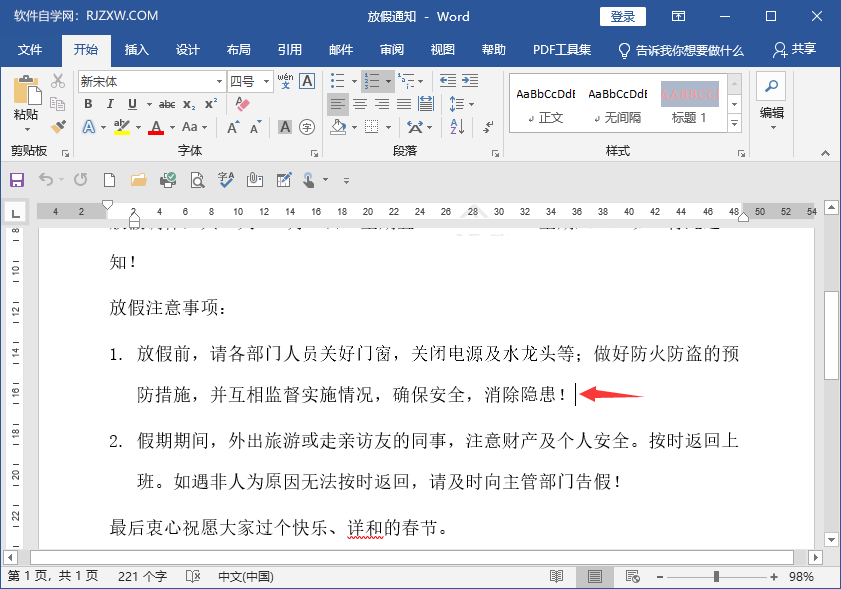Screen dimensions: 841x589
Task: Justify the paragraph text
Action: pyautogui.click(x=404, y=104)
